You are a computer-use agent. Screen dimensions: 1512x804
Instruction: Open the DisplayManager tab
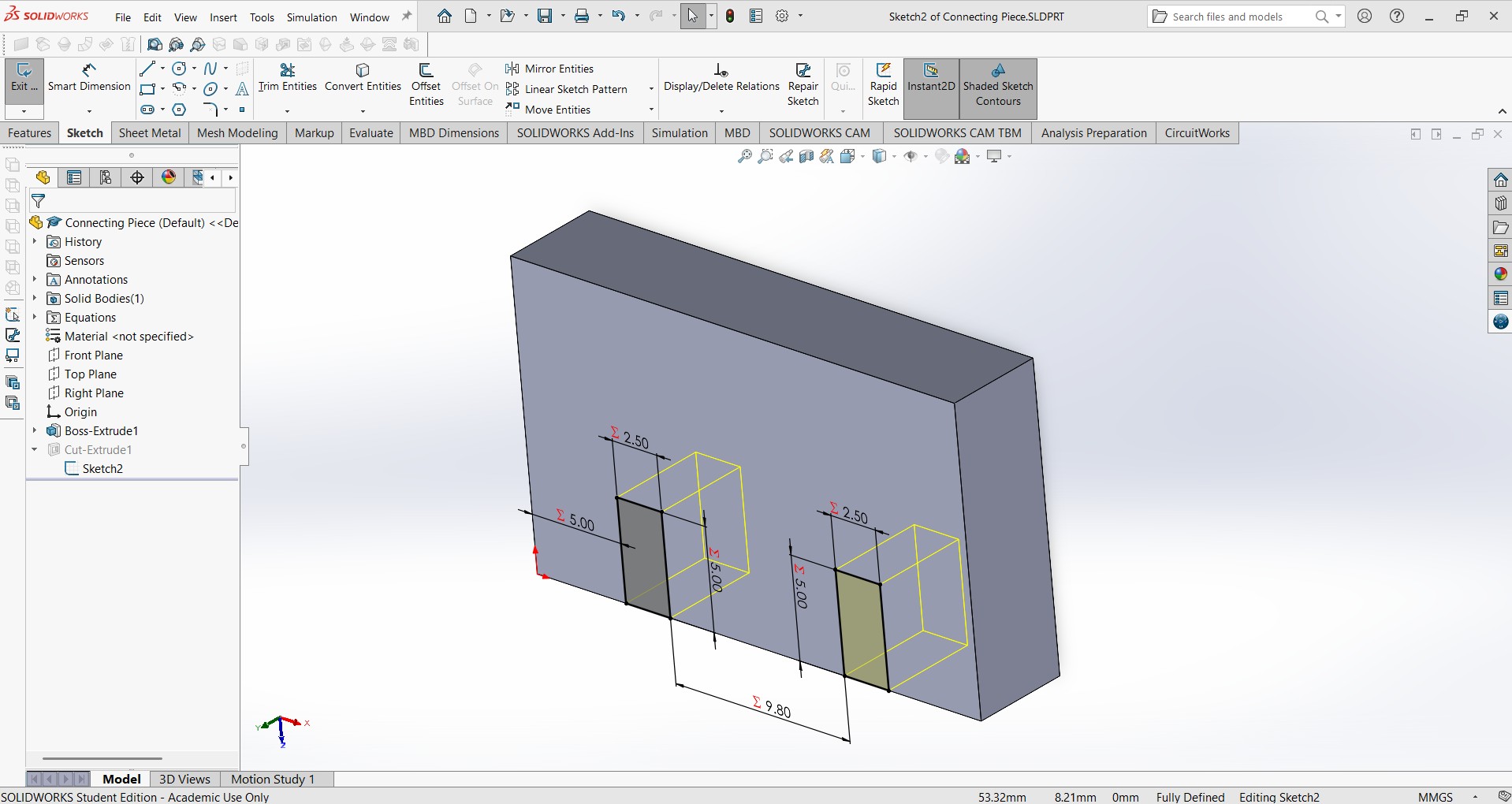click(x=169, y=177)
